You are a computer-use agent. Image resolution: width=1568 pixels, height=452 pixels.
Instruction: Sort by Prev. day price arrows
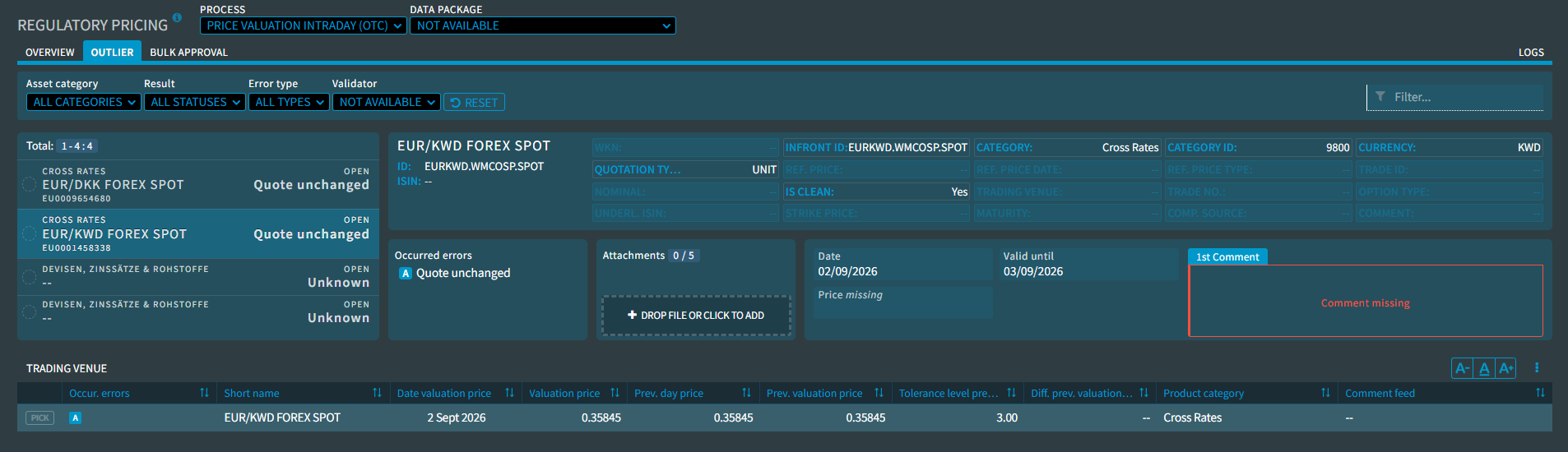[x=746, y=393]
